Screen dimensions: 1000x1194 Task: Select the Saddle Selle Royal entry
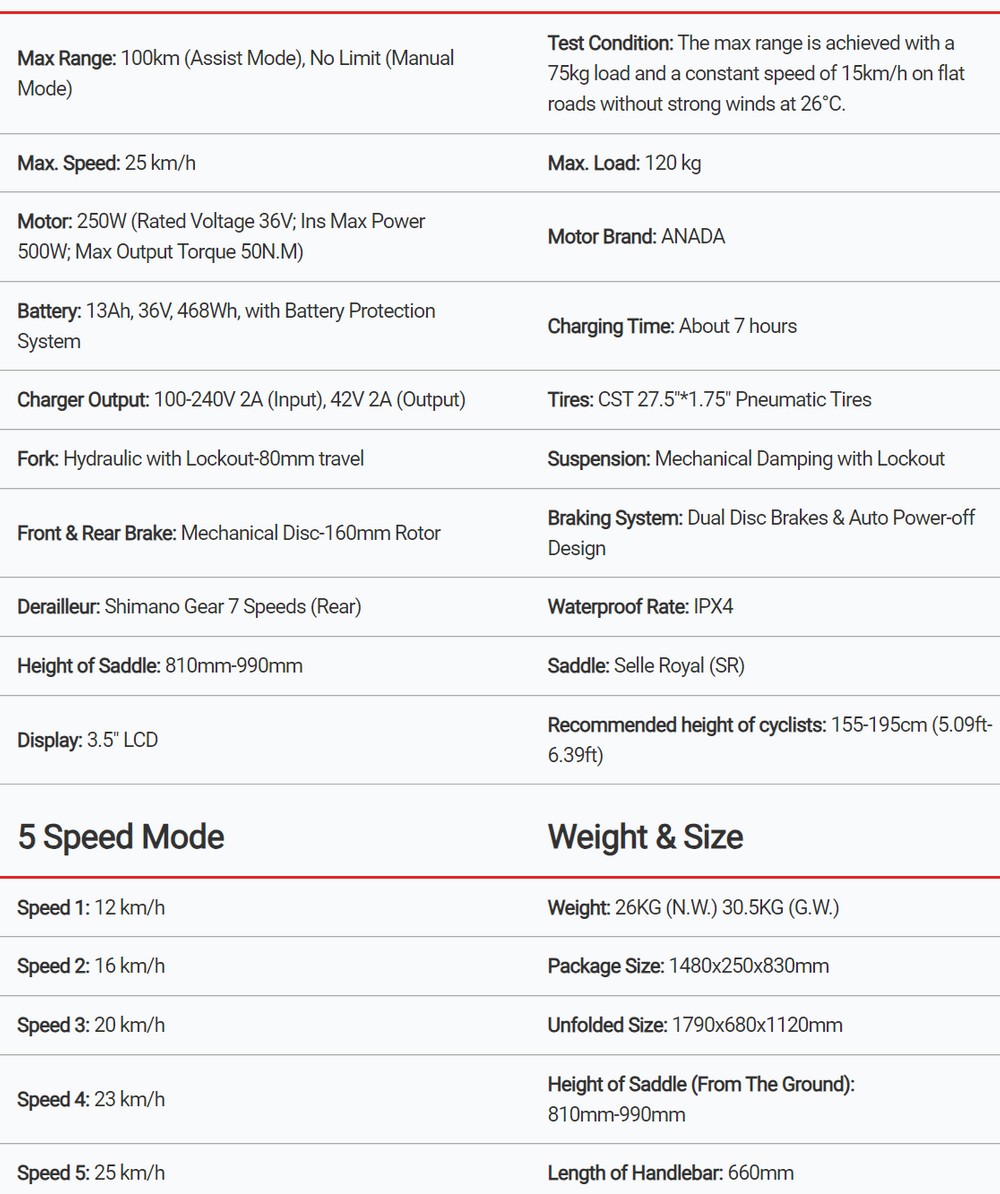click(x=646, y=666)
